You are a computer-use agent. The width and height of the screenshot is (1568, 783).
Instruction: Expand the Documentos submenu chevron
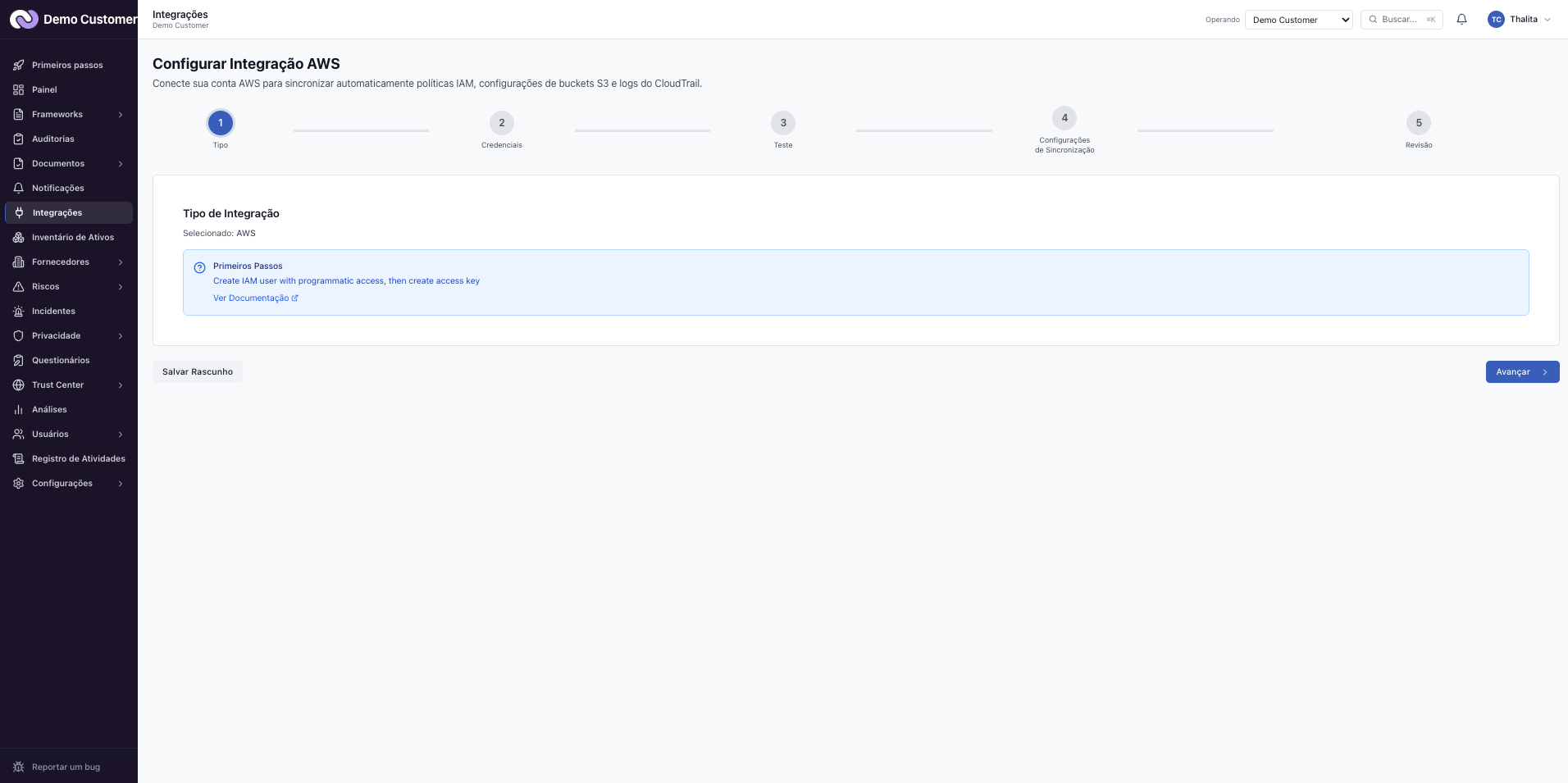pos(121,164)
